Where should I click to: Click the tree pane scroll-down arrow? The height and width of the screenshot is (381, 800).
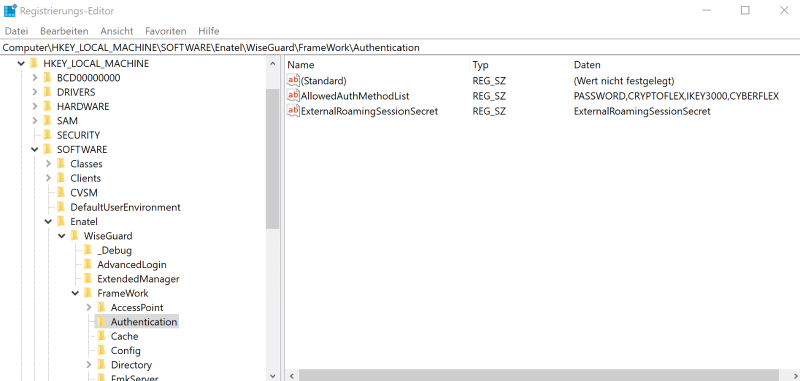pos(272,375)
